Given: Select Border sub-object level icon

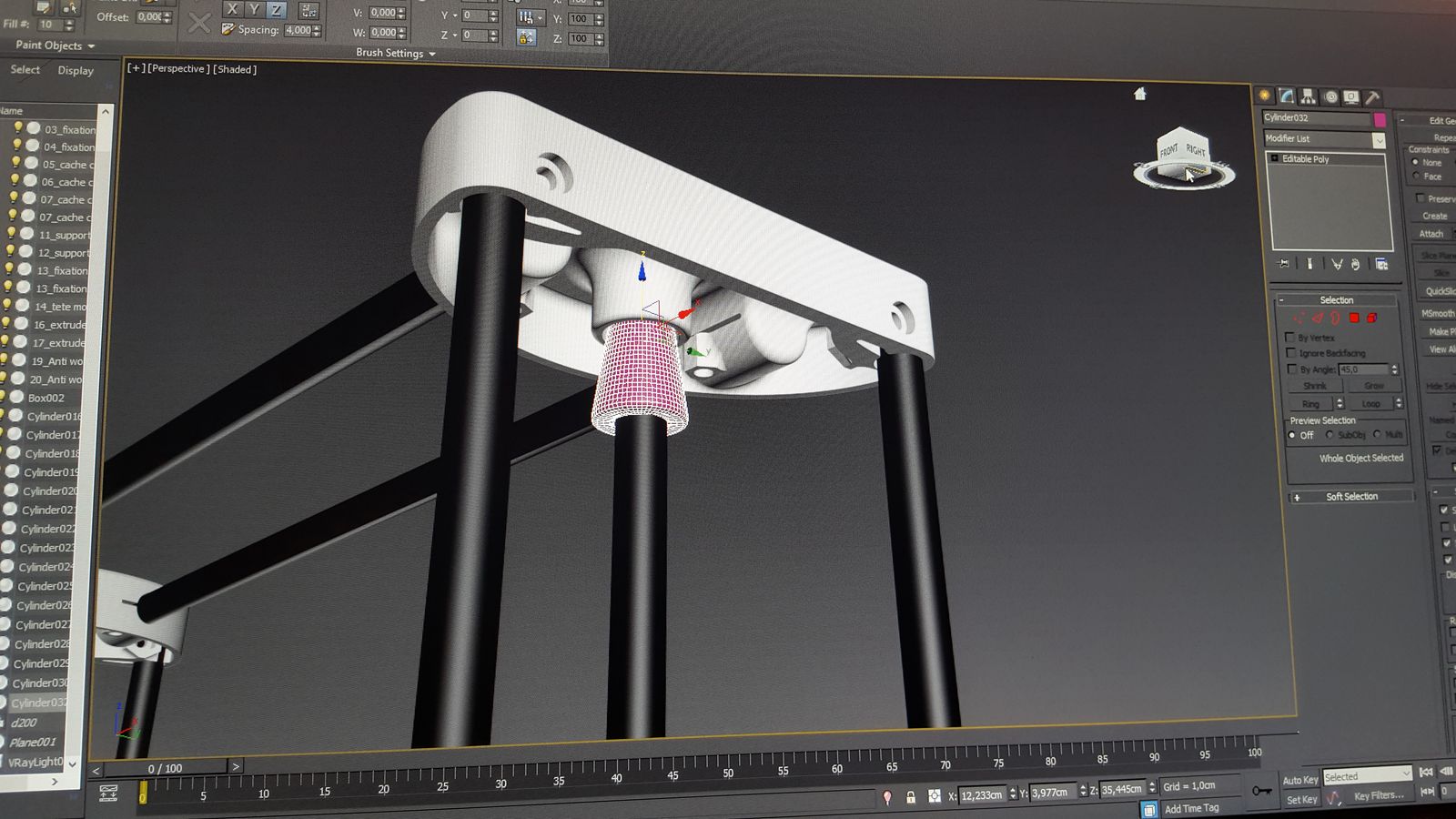Looking at the screenshot, I should (x=1335, y=318).
